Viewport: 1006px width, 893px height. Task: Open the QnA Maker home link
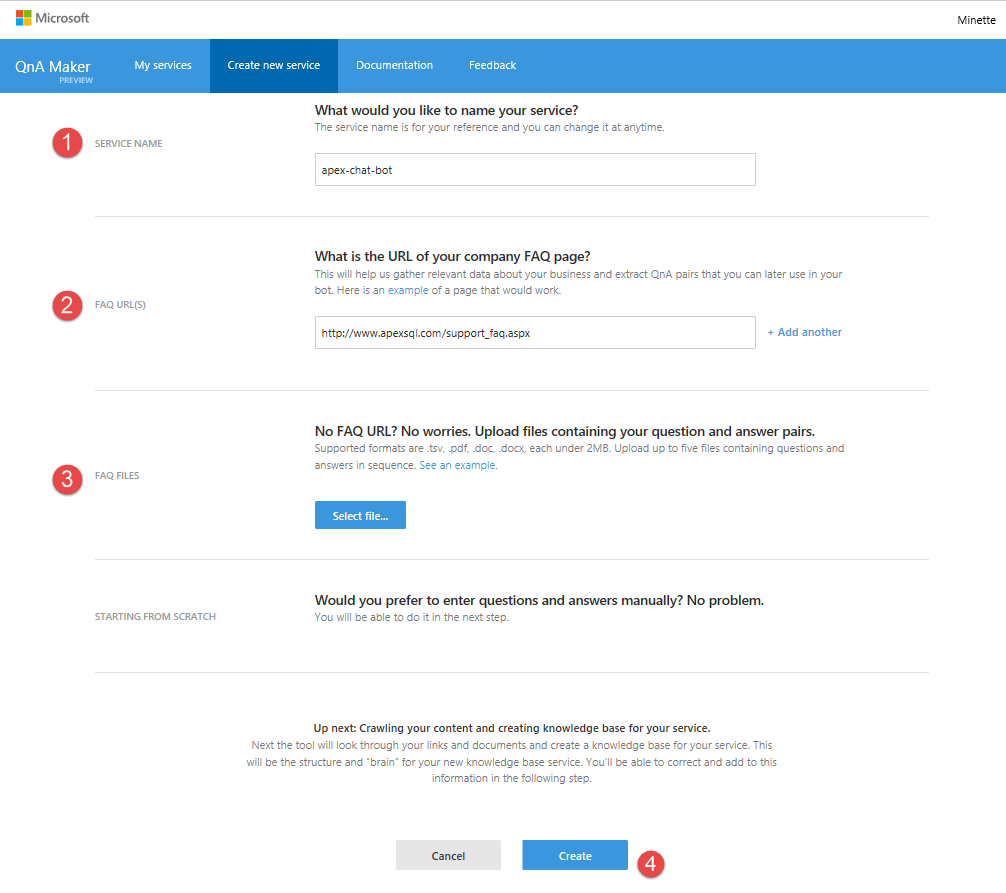(53, 69)
